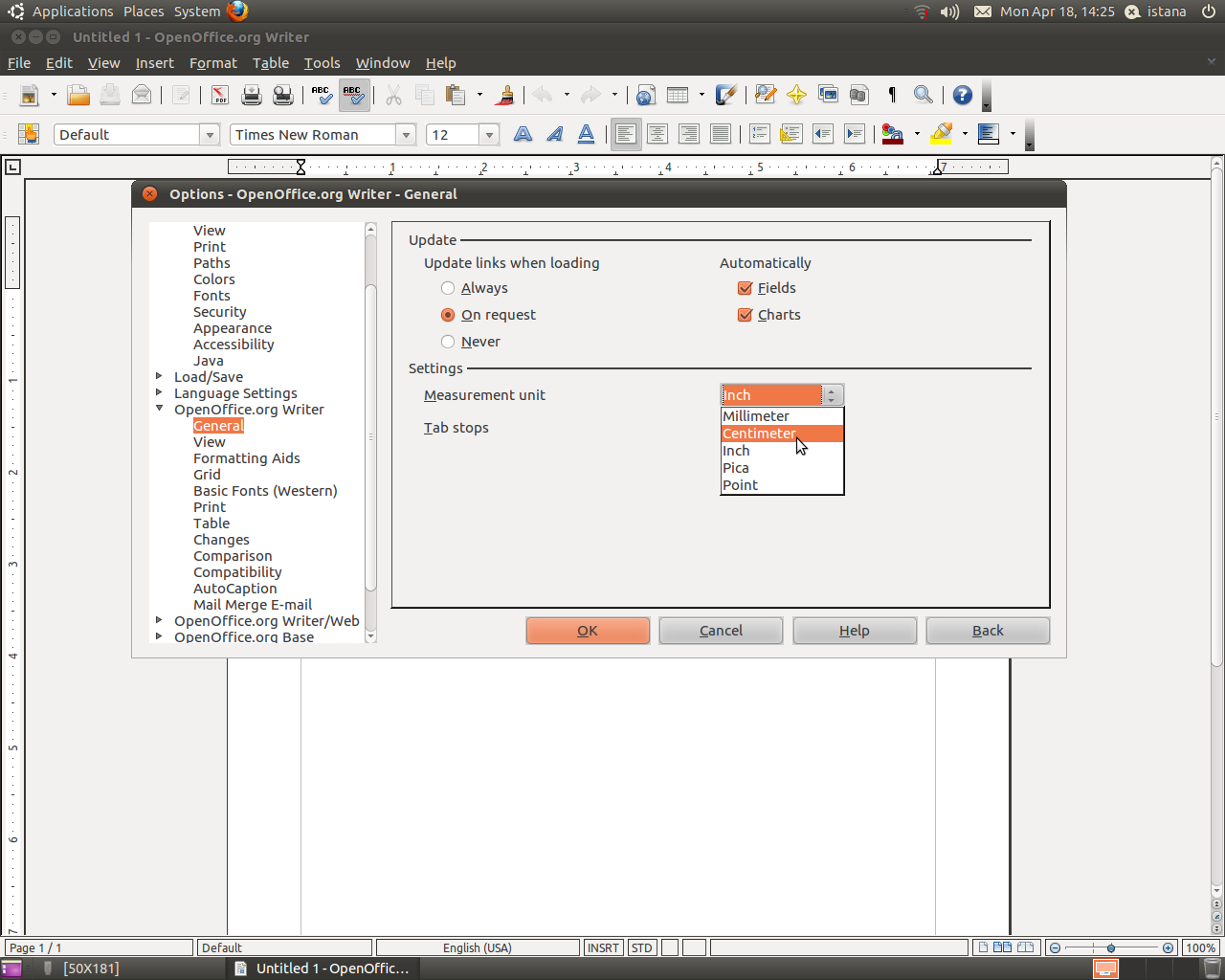This screenshot has width=1225, height=980.
Task: Click the Help button in the dialog
Action: 854,630
